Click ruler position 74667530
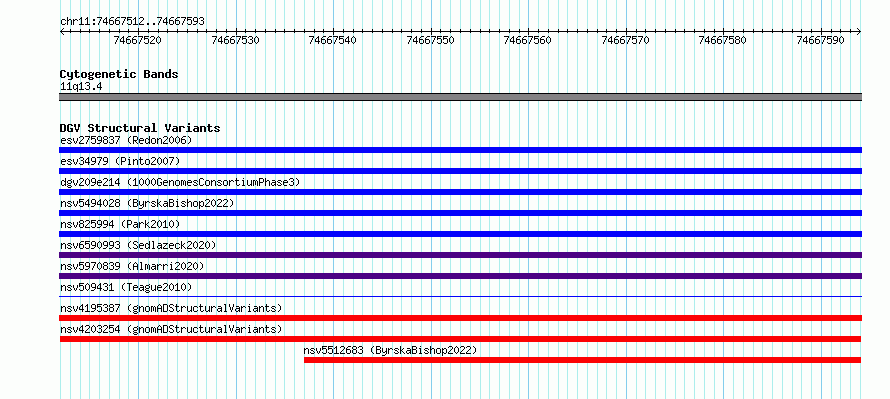Screen dimensions: 890x399 (236, 40)
